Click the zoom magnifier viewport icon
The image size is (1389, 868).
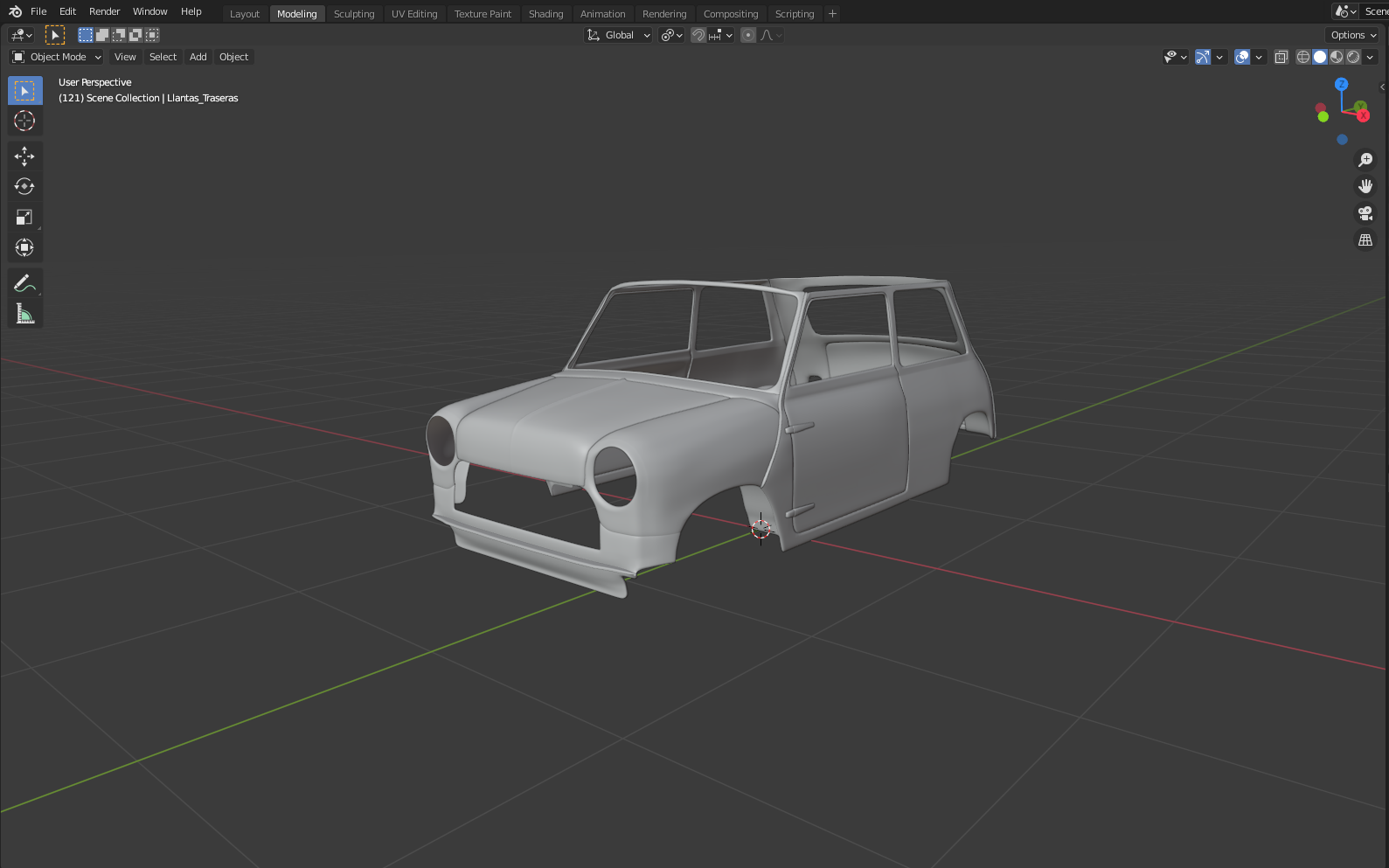1365,160
